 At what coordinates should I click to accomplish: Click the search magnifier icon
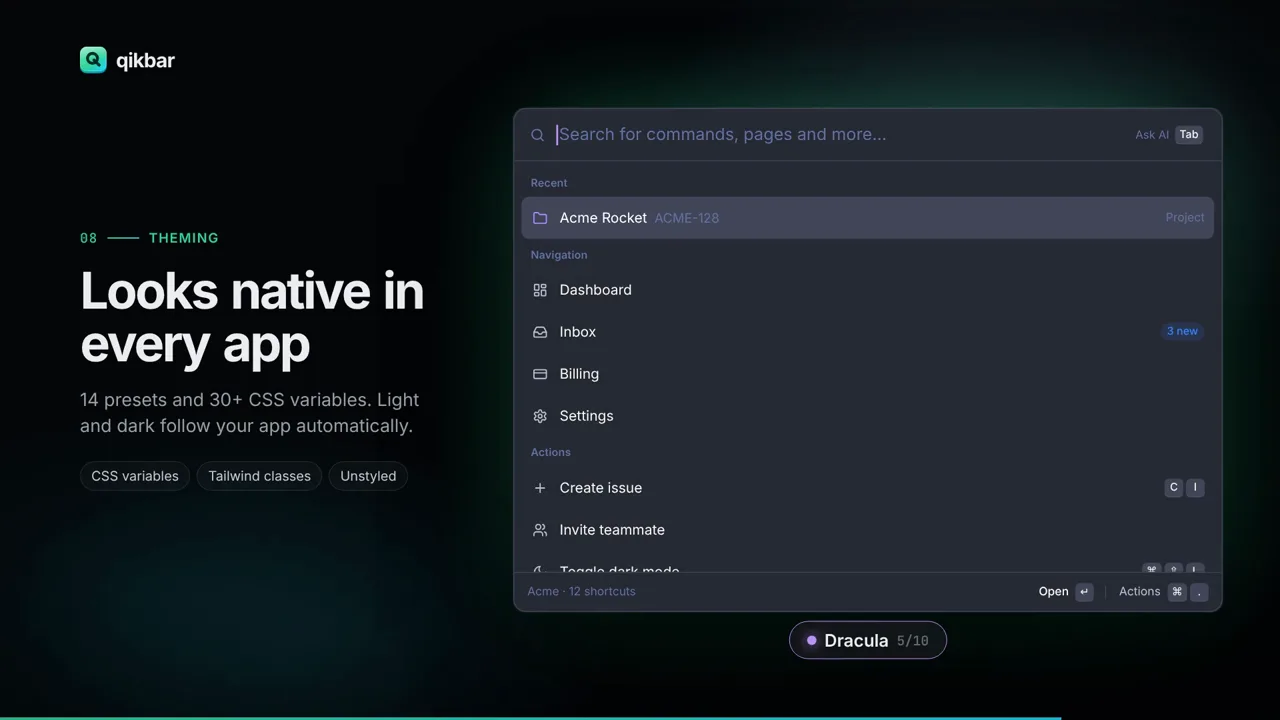[x=538, y=135]
